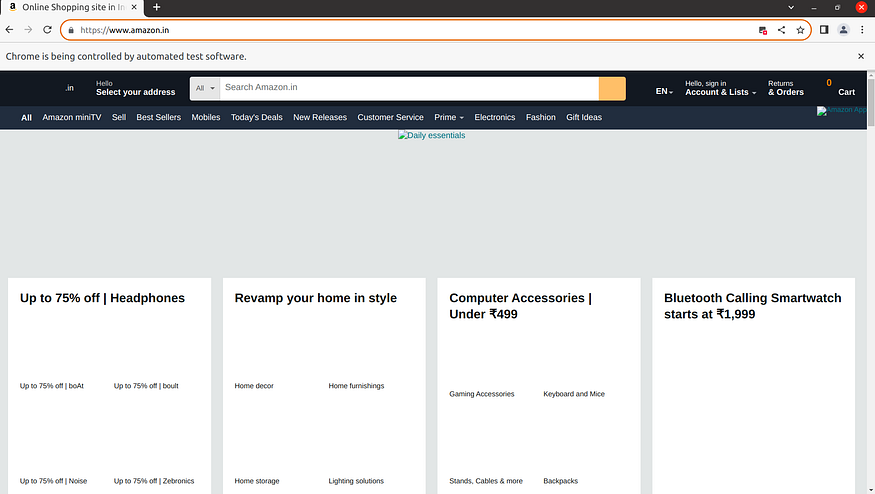Open Today's Deals
This screenshot has height=494, width=875.
pos(257,117)
